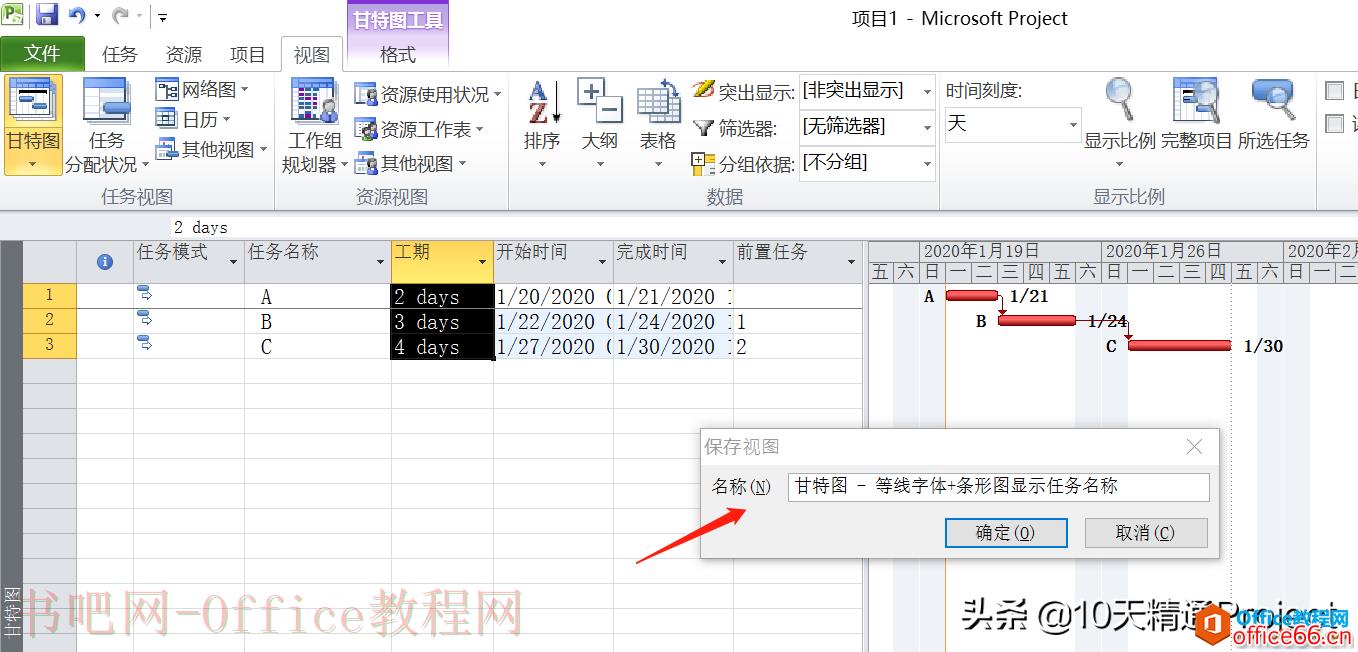Click the Outline (大纲) icon
The height and width of the screenshot is (652, 1358).
(600, 103)
